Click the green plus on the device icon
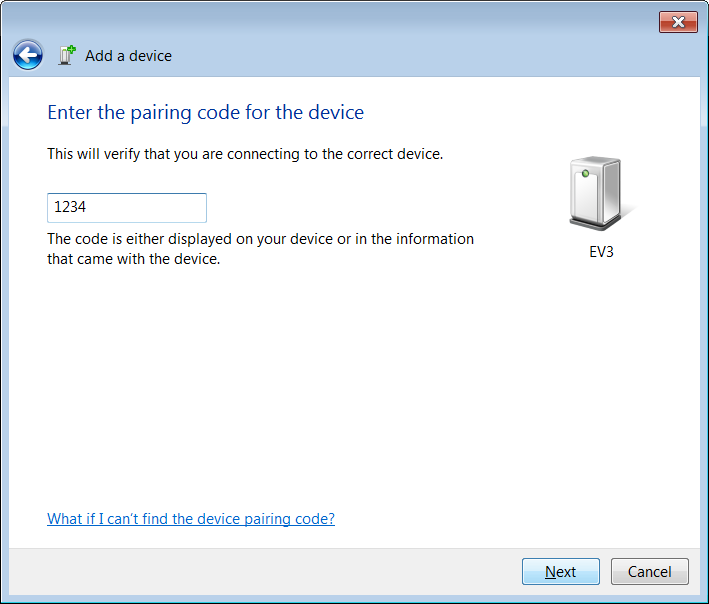 coord(71,49)
